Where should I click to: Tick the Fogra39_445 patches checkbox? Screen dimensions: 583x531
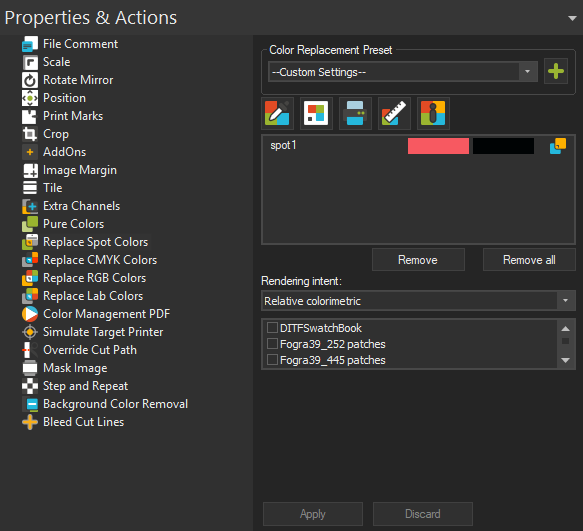pos(273,360)
